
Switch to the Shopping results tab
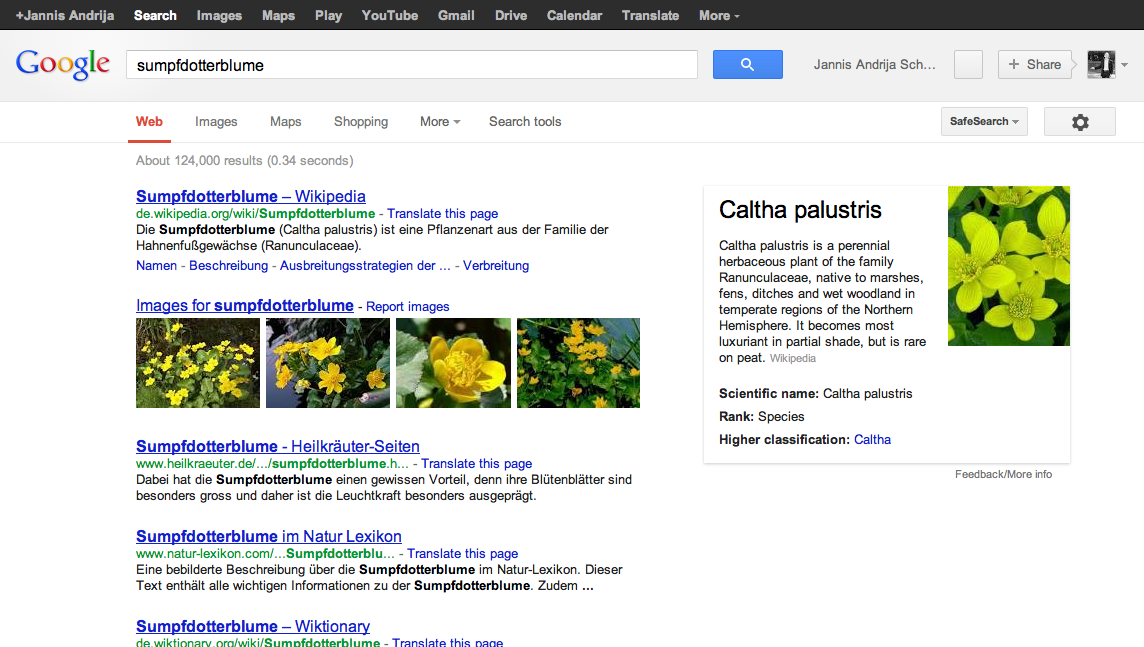tap(361, 122)
